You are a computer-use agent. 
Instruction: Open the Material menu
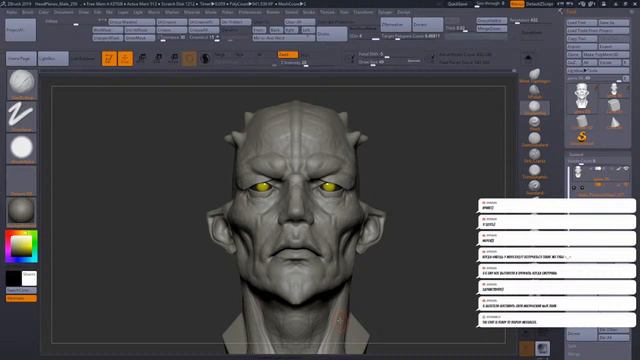pyautogui.click(x=192, y=12)
